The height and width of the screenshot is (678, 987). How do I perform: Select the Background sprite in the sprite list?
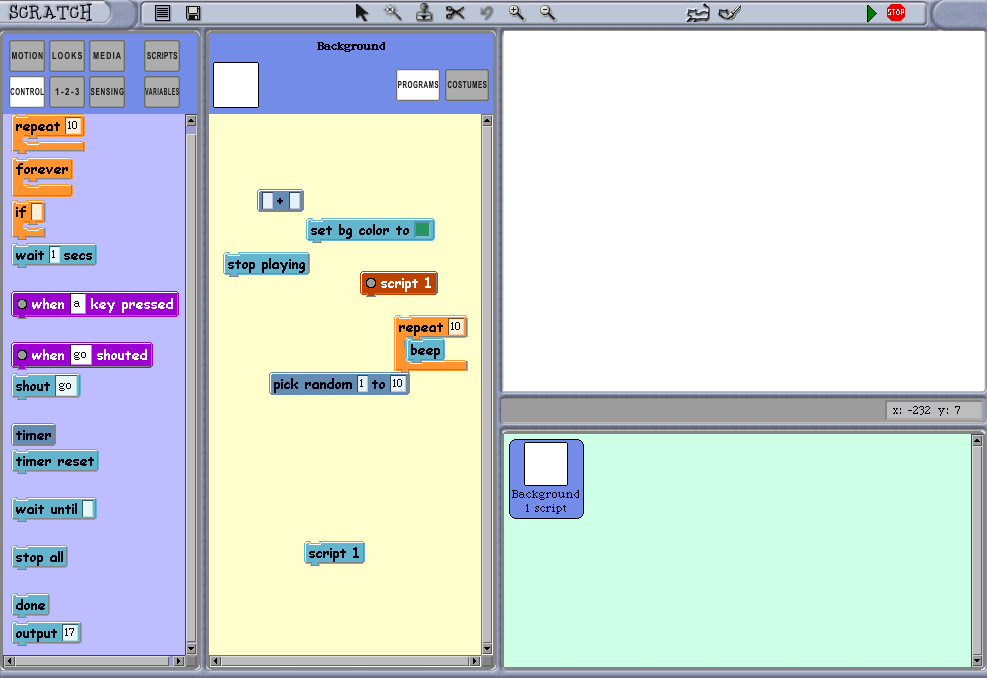[x=546, y=479]
